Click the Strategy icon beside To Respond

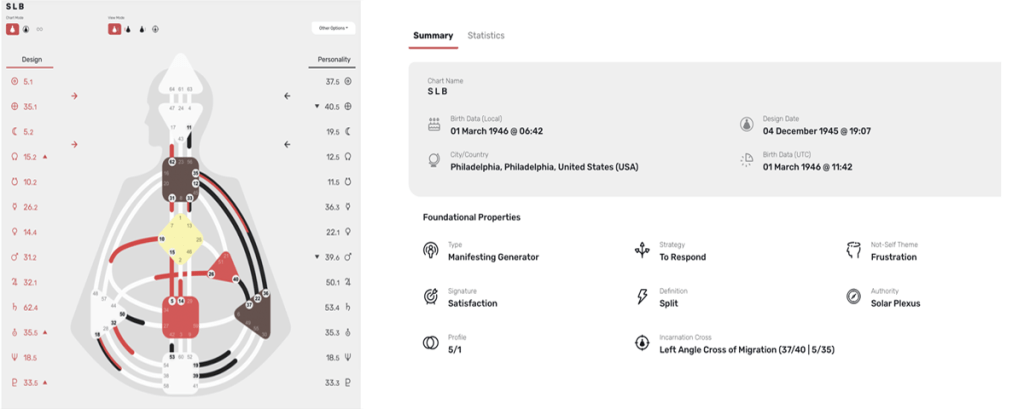640,251
